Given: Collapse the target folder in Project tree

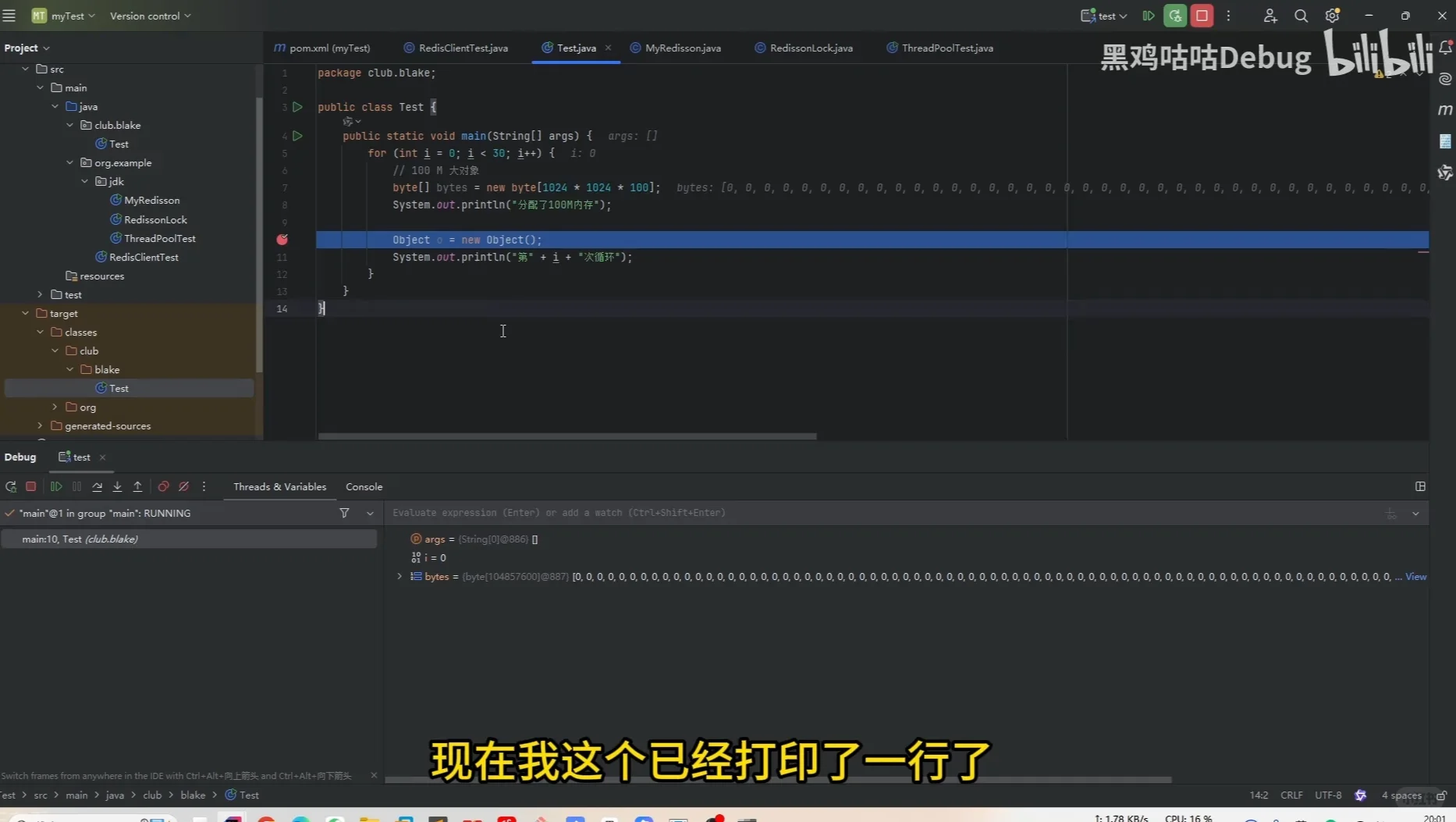Looking at the screenshot, I should [x=25, y=313].
